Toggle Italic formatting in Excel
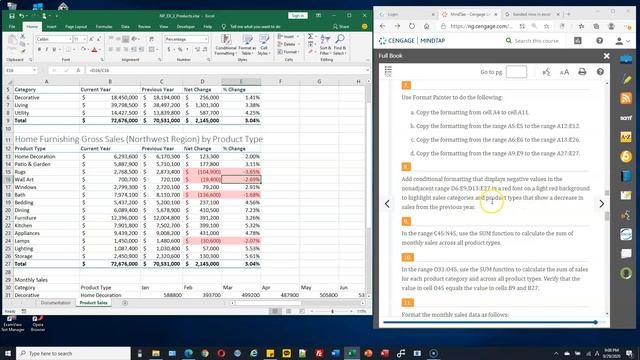 point(47,49)
